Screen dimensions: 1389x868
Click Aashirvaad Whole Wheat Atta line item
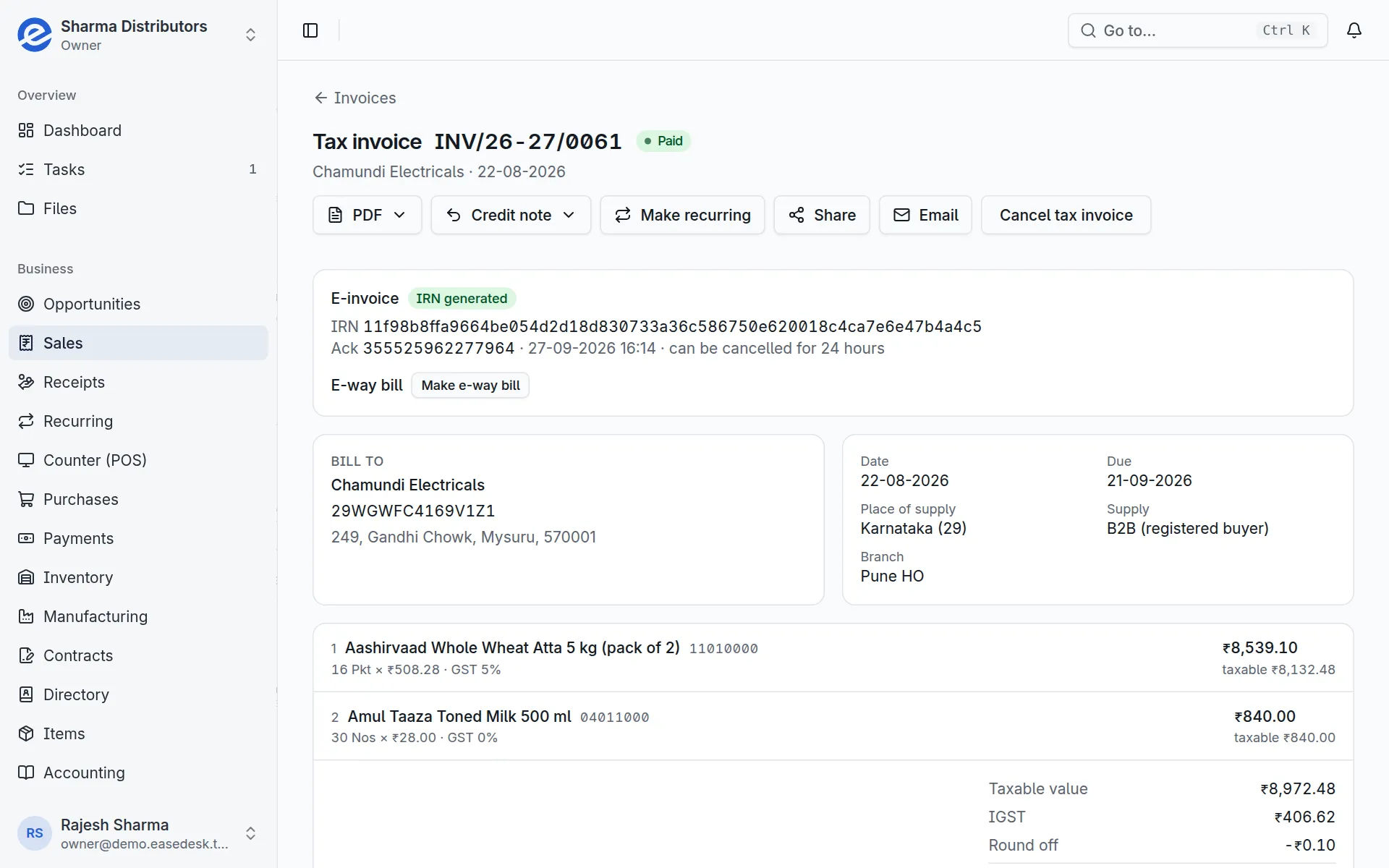tap(833, 658)
